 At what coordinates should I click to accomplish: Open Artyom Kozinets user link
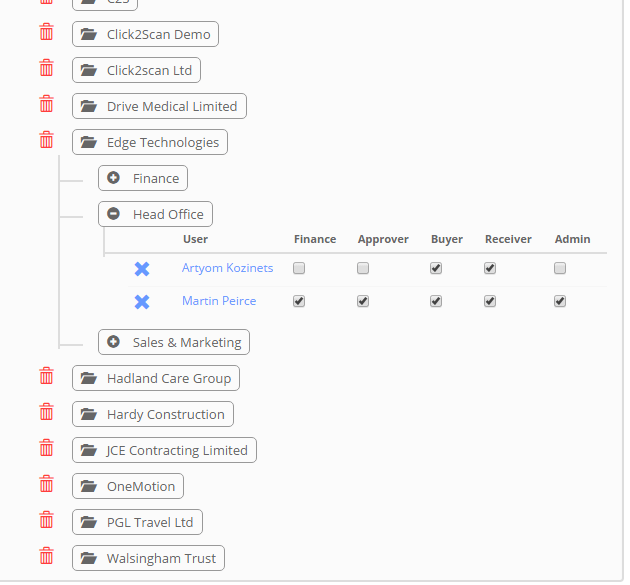pos(227,268)
